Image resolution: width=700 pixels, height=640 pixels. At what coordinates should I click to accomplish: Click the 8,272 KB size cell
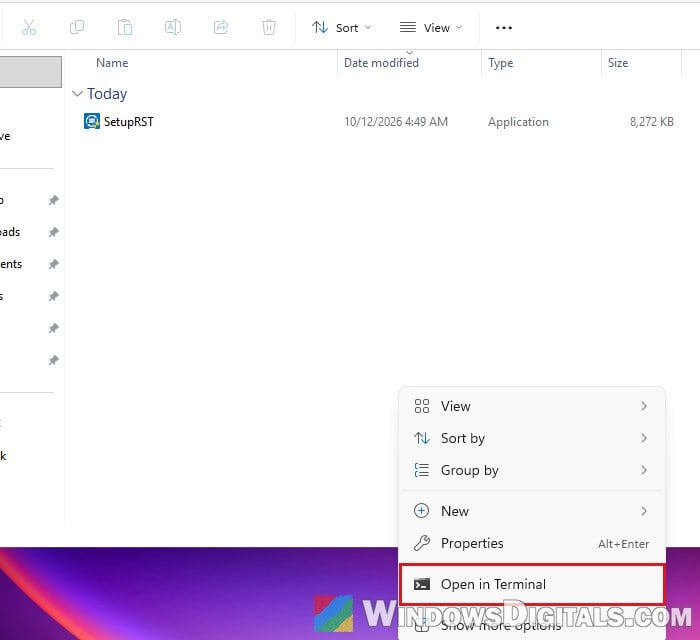[x=652, y=122]
